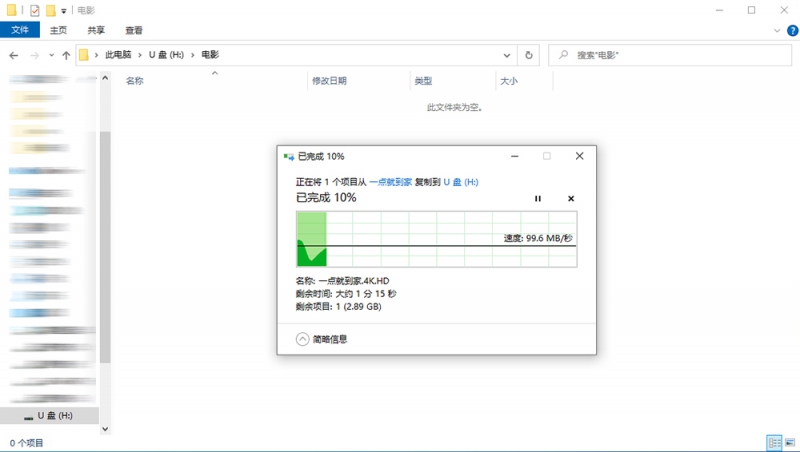
Task: Sort by 大小 column header
Action: coord(509,81)
